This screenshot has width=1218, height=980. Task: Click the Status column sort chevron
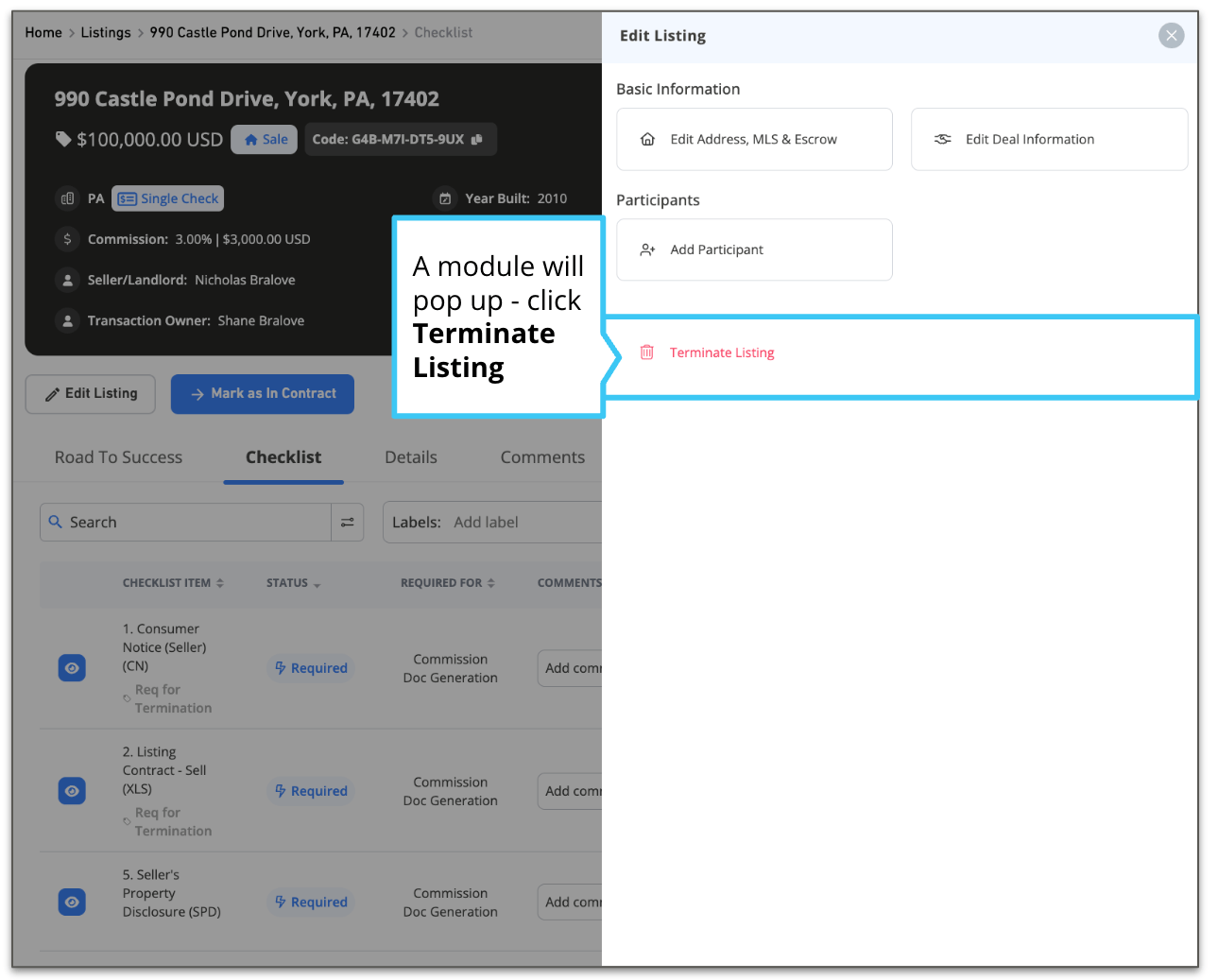coord(317,584)
